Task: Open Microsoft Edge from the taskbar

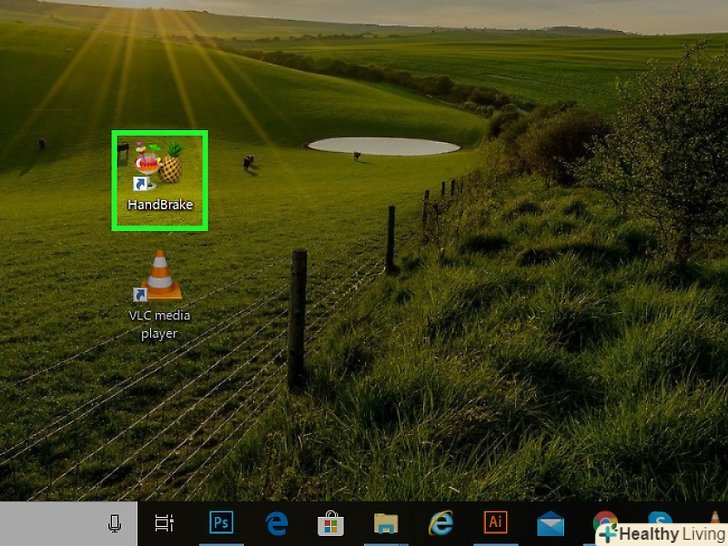Action: tap(276, 523)
